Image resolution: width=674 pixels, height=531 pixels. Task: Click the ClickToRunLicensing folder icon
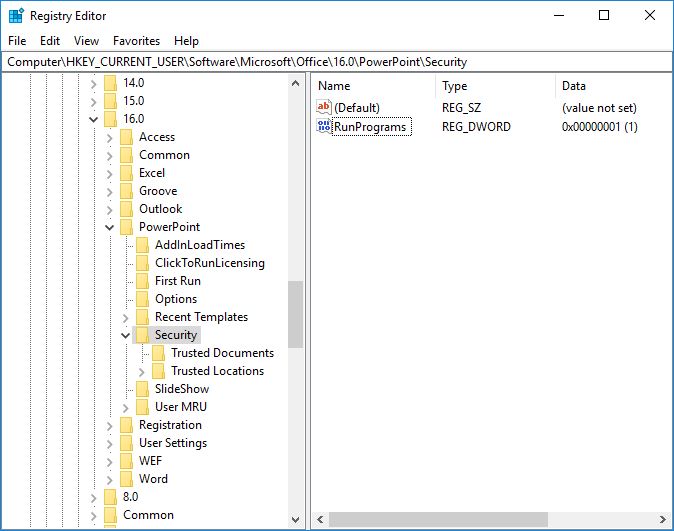click(x=142, y=263)
